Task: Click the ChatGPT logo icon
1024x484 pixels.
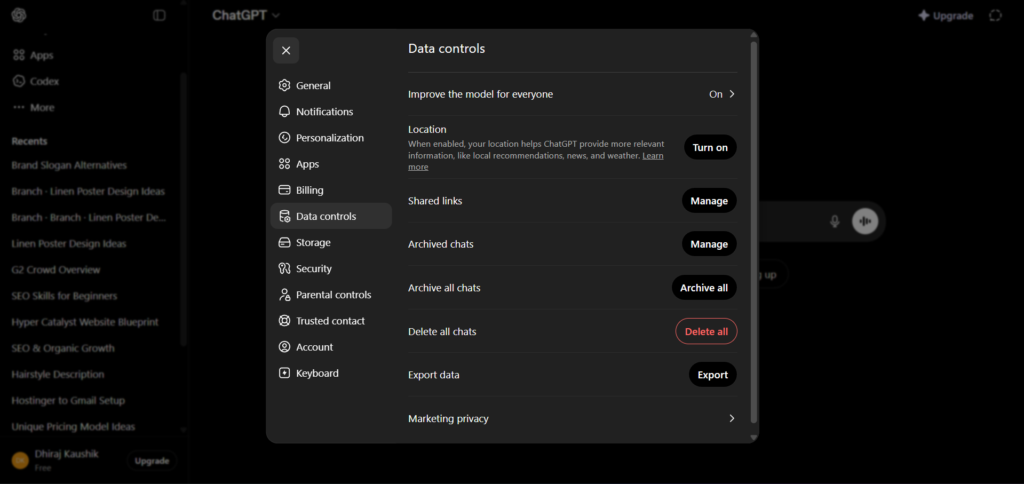Action: (18, 15)
